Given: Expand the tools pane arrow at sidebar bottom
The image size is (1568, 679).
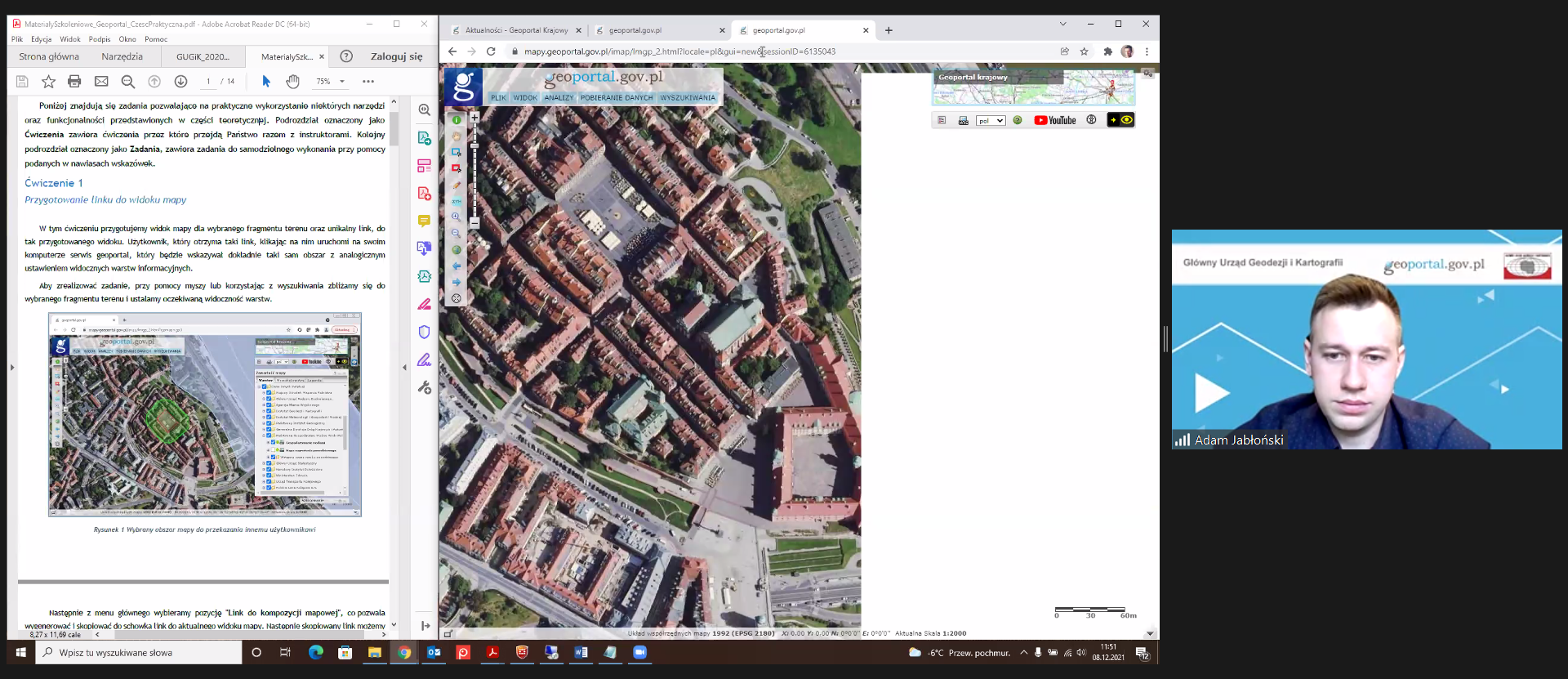Looking at the screenshot, I should click(425, 626).
